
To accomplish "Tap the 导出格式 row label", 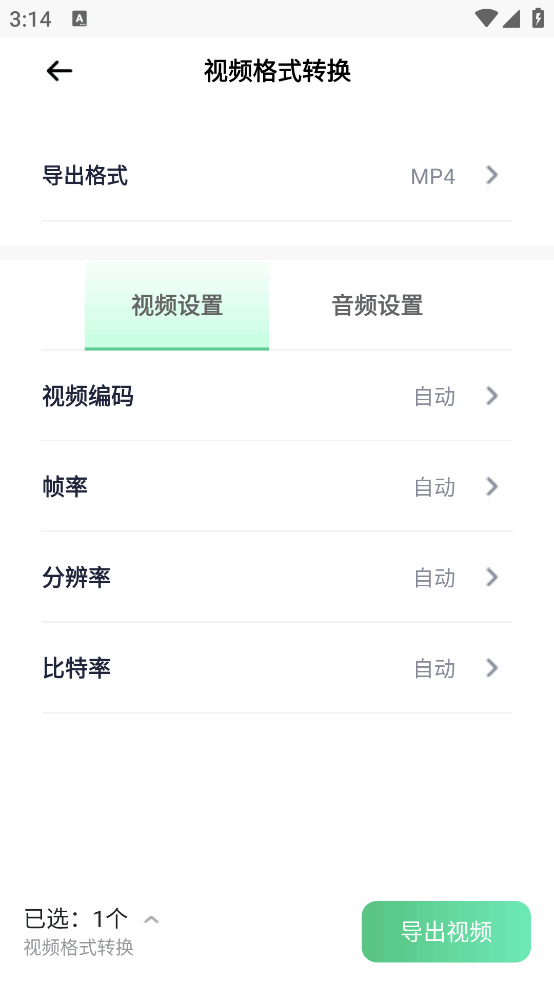I will click(x=85, y=176).
